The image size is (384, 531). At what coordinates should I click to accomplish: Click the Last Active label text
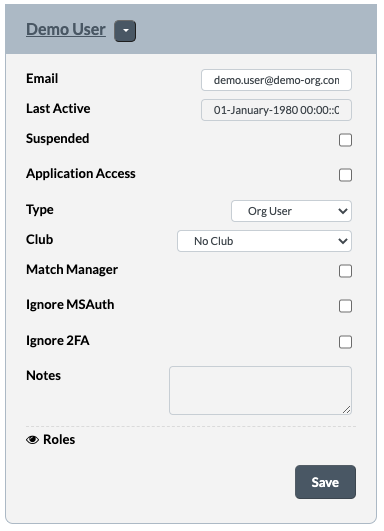58,109
